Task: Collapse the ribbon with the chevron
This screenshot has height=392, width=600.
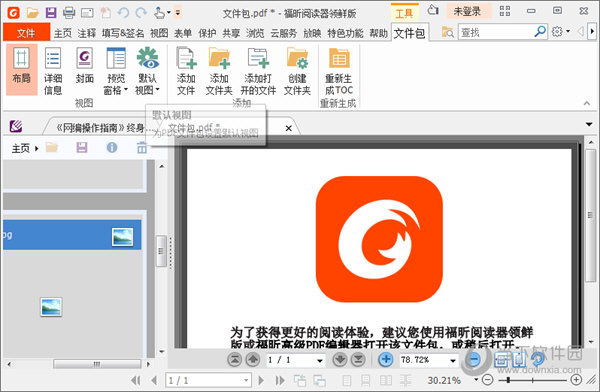Action: pos(587,103)
